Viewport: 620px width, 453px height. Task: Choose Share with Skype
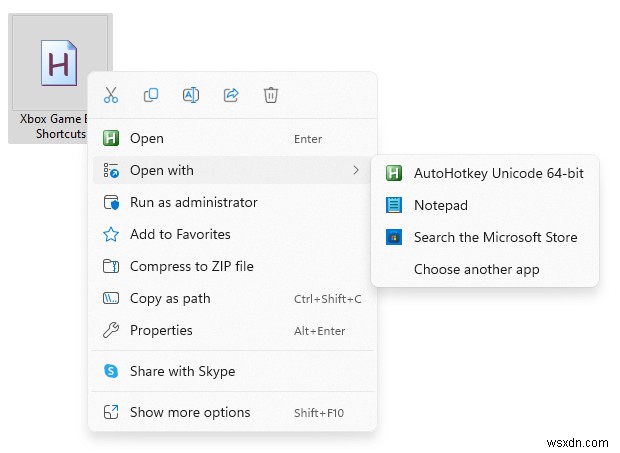(x=232, y=371)
